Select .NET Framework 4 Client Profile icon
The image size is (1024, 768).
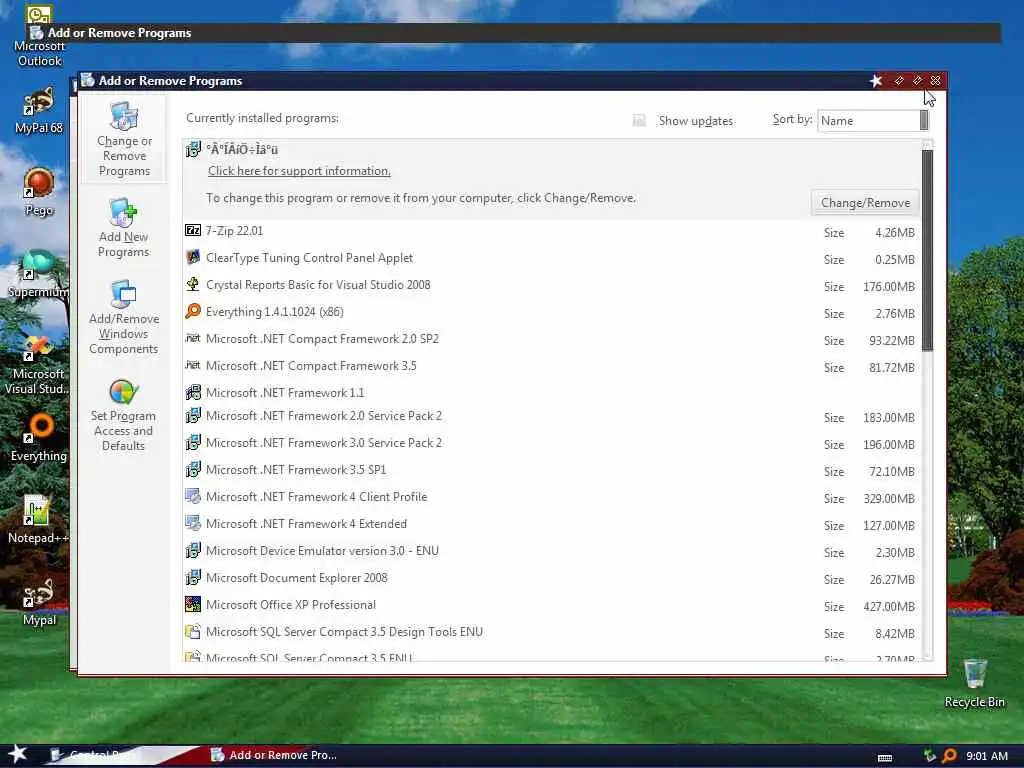point(193,496)
